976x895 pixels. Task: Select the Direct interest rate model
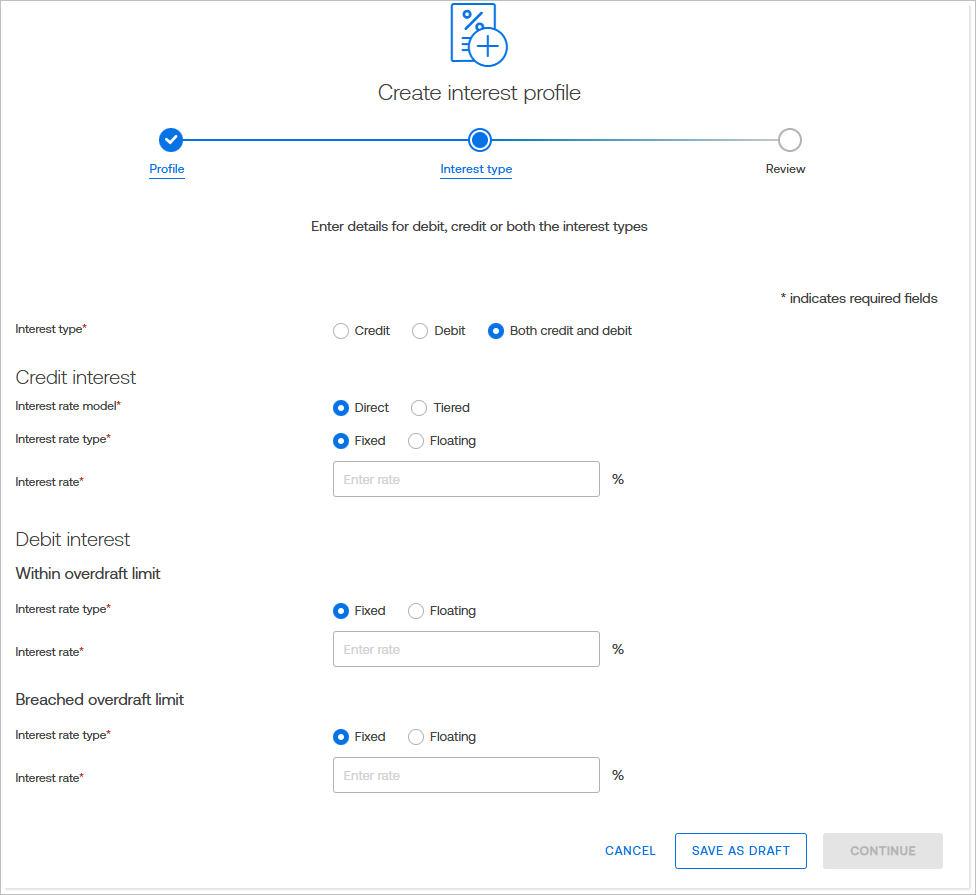pos(341,408)
